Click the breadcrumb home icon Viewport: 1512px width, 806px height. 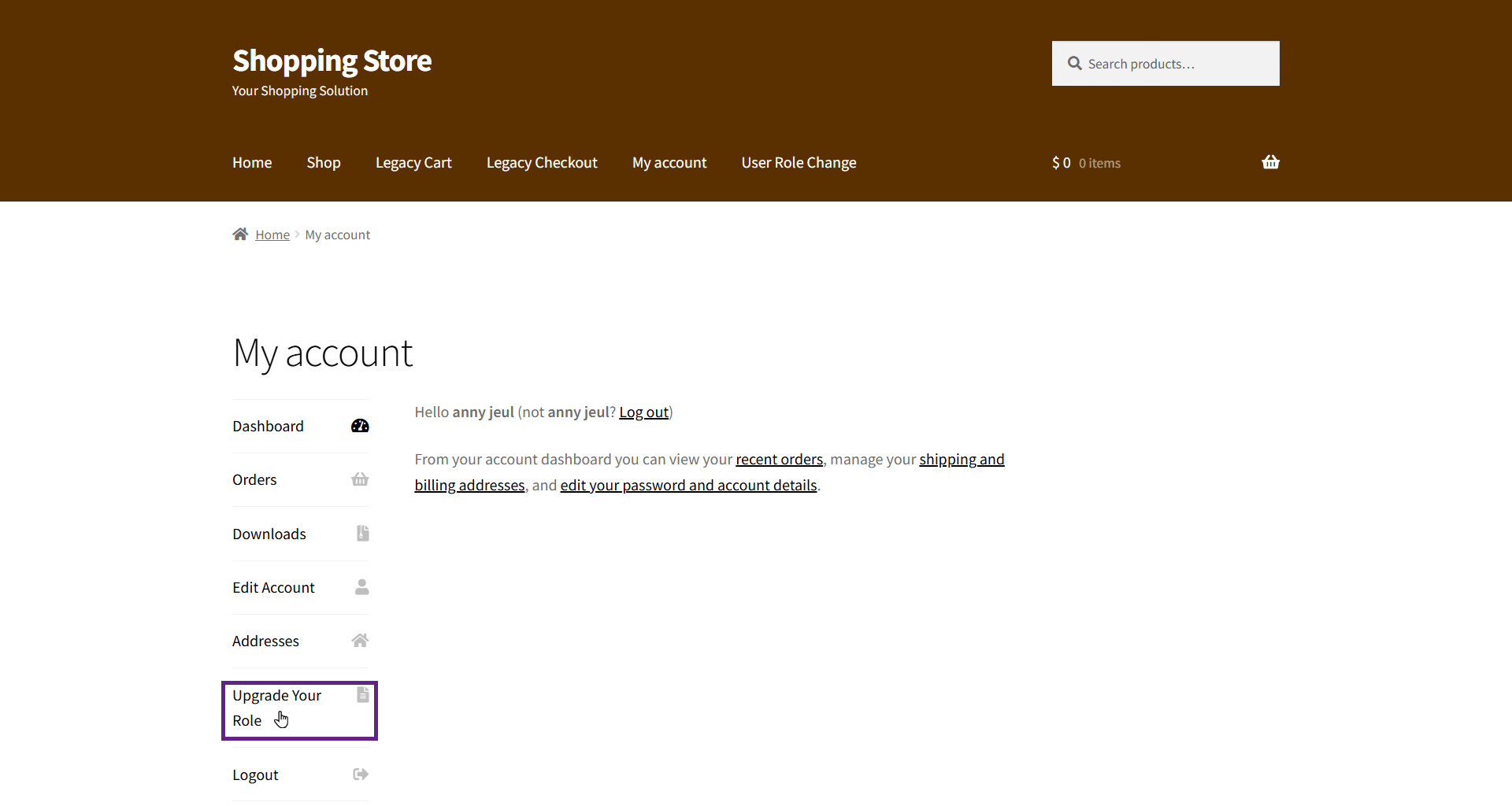[x=240, y=235]
